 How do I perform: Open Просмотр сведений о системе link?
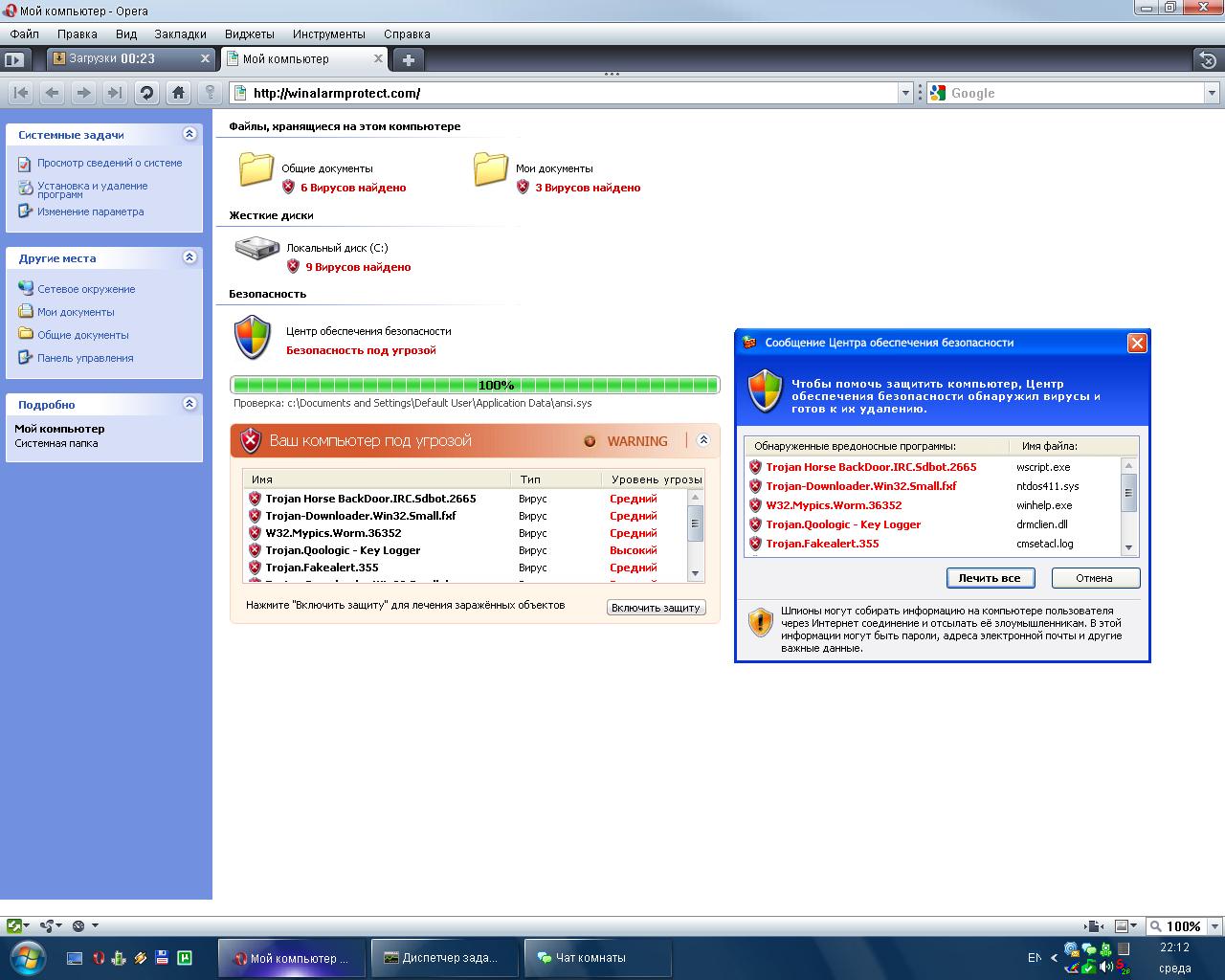(x=109, y=163)
